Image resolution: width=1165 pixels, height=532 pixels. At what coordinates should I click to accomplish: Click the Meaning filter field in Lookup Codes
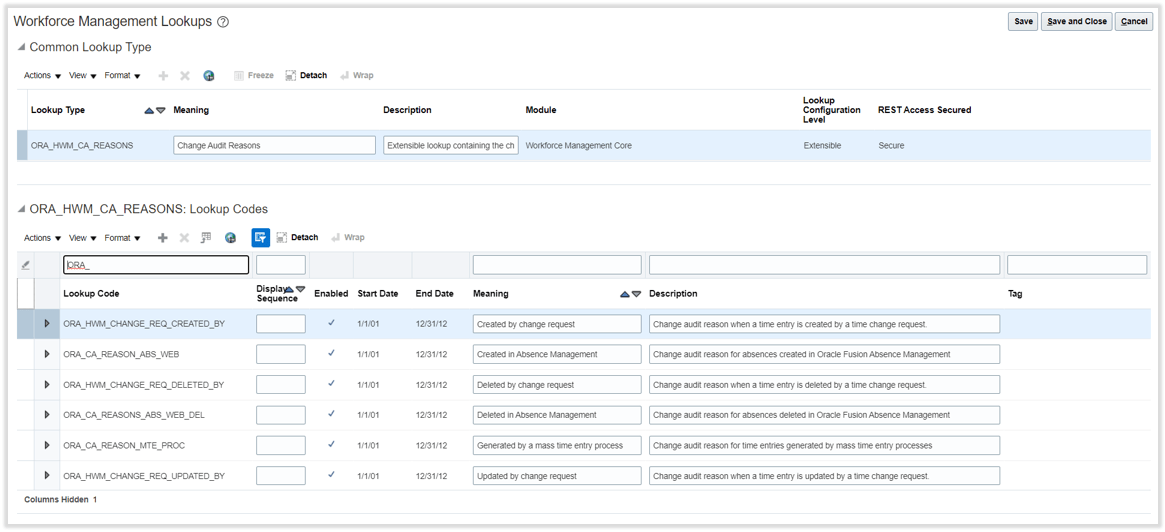(x=557, y=265)
